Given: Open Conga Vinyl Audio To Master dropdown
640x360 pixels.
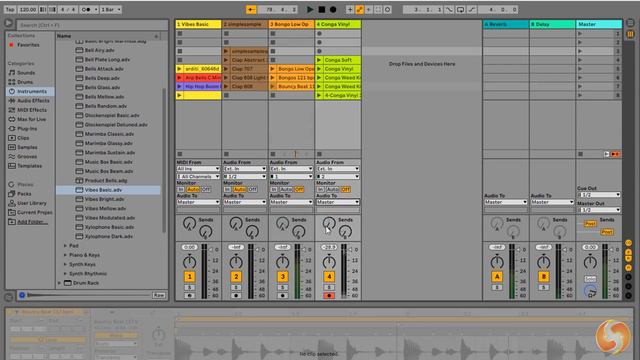Looking at the screenshot, I should tap(338, 202).
